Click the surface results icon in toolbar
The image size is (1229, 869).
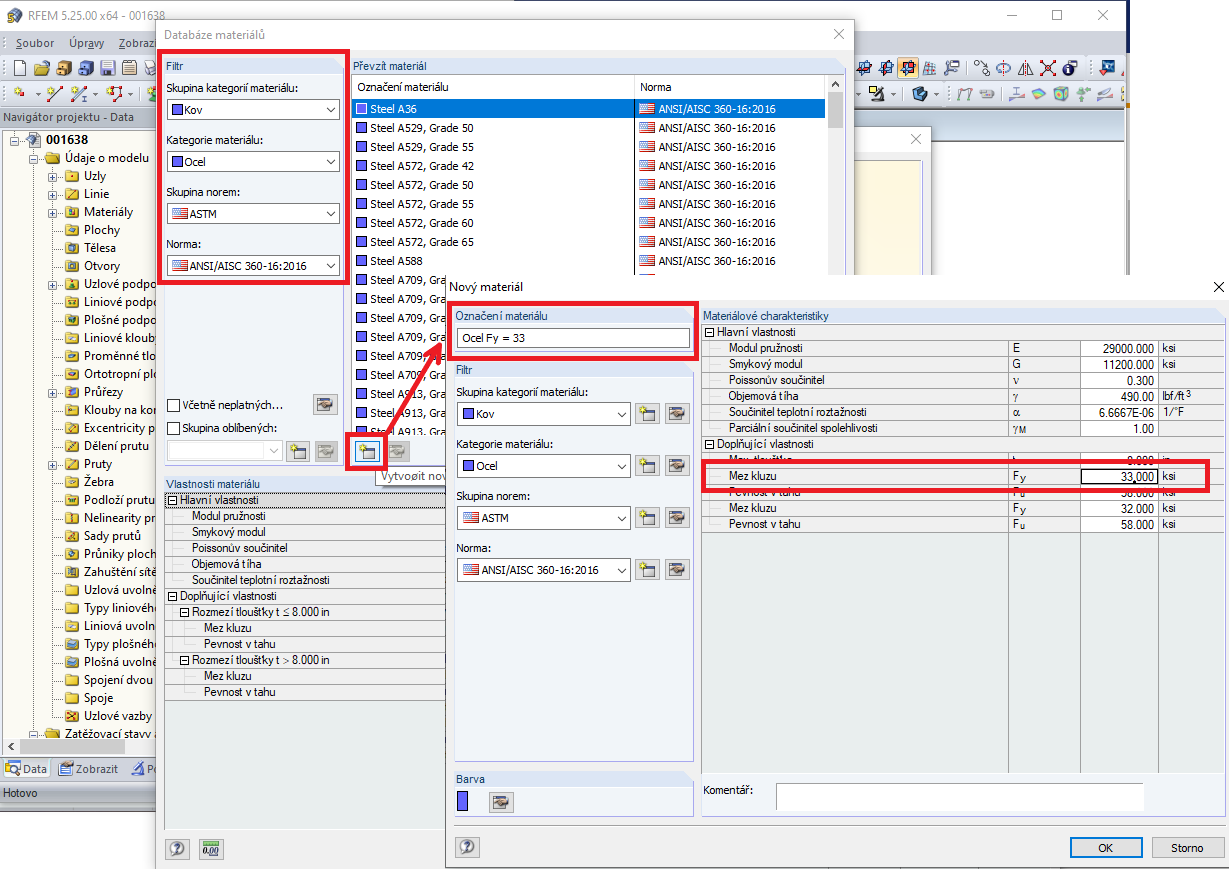1039,94
